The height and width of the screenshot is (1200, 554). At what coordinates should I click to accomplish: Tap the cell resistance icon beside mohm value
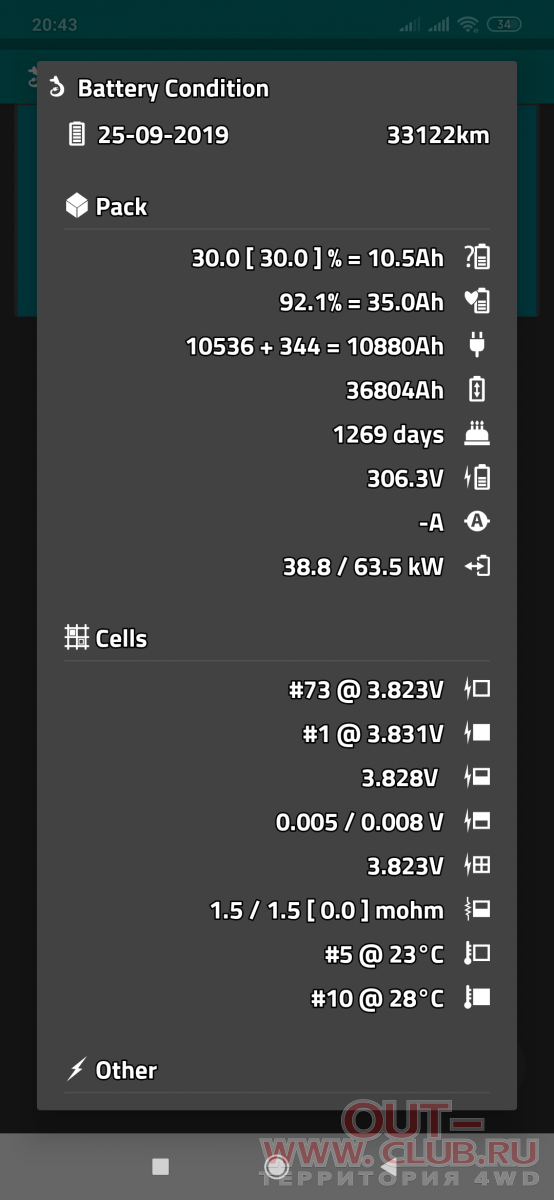[477, 909]
